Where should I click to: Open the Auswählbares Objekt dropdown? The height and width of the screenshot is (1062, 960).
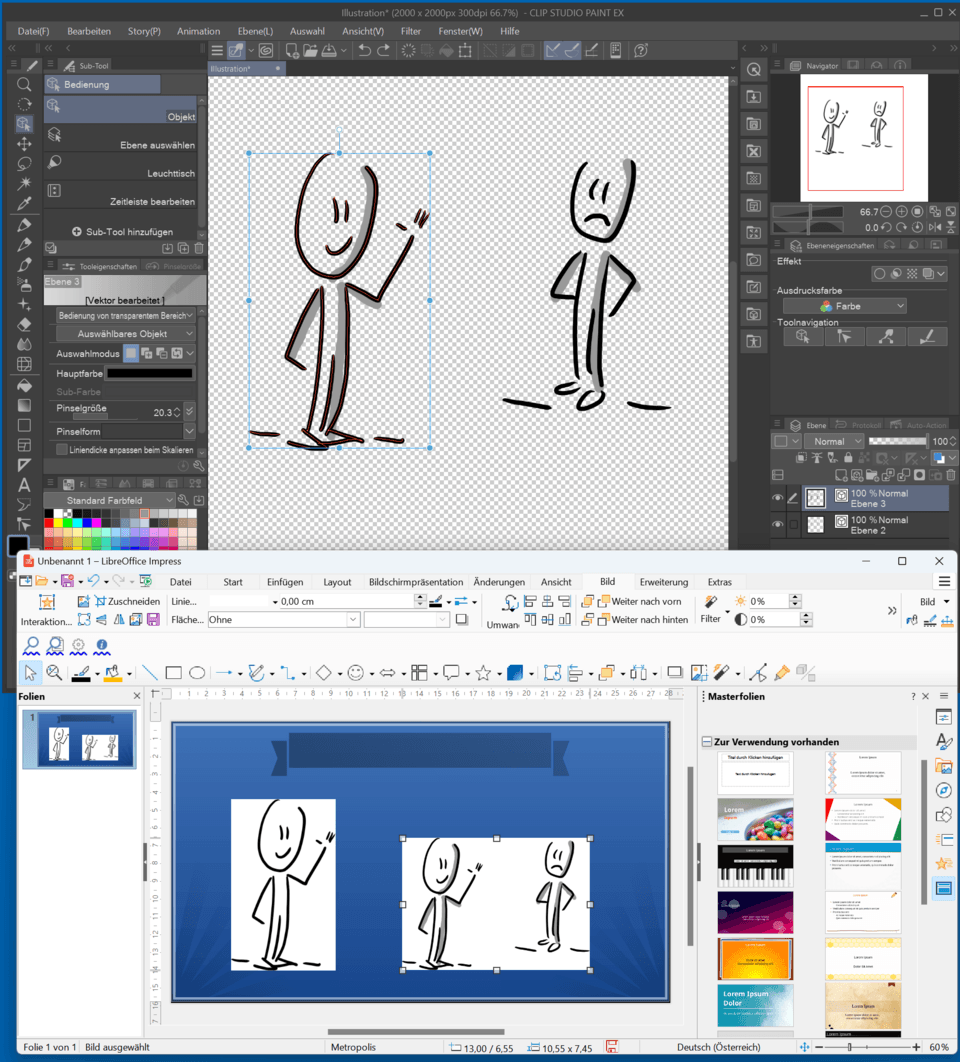[x=125, y=334]
